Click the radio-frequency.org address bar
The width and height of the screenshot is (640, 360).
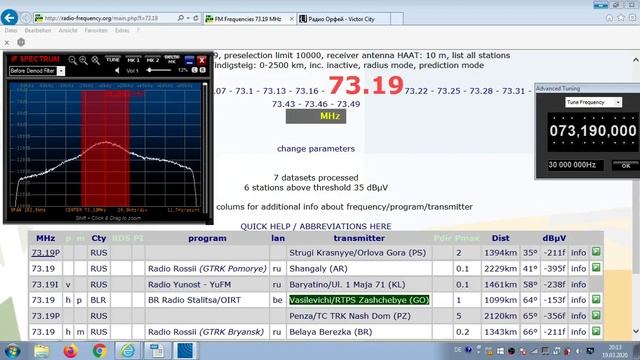tap(105, 18)
